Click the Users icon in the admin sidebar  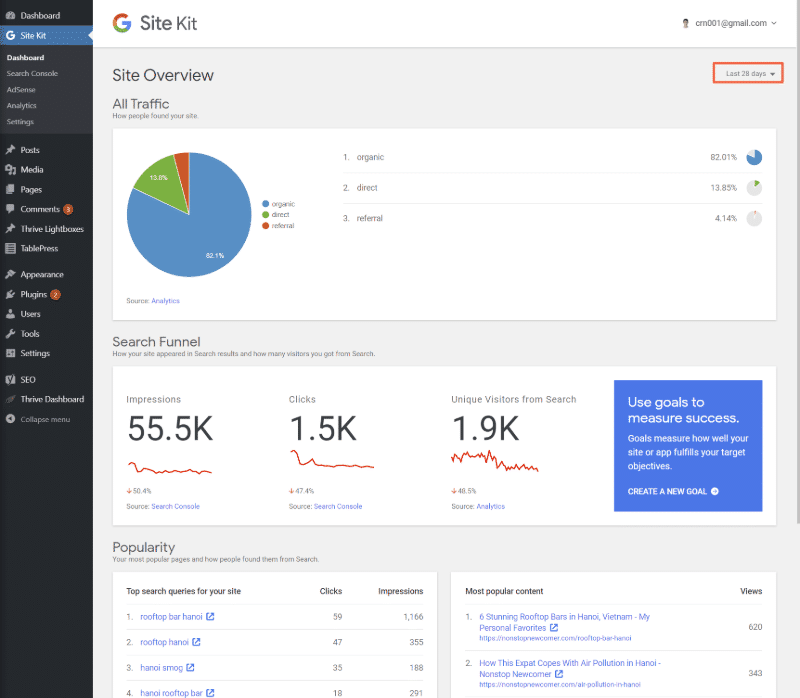click(10, 313)
